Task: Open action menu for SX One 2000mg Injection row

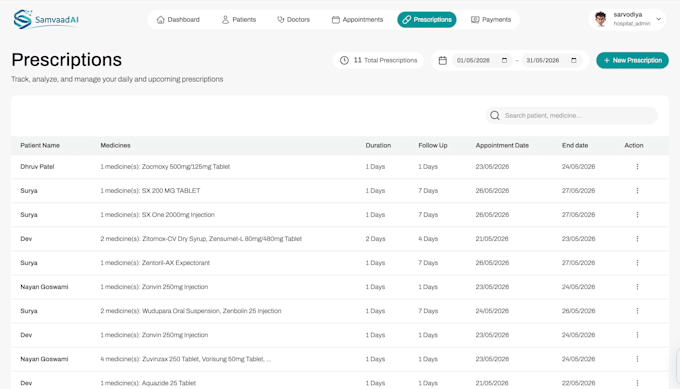Action: point(637,215)
